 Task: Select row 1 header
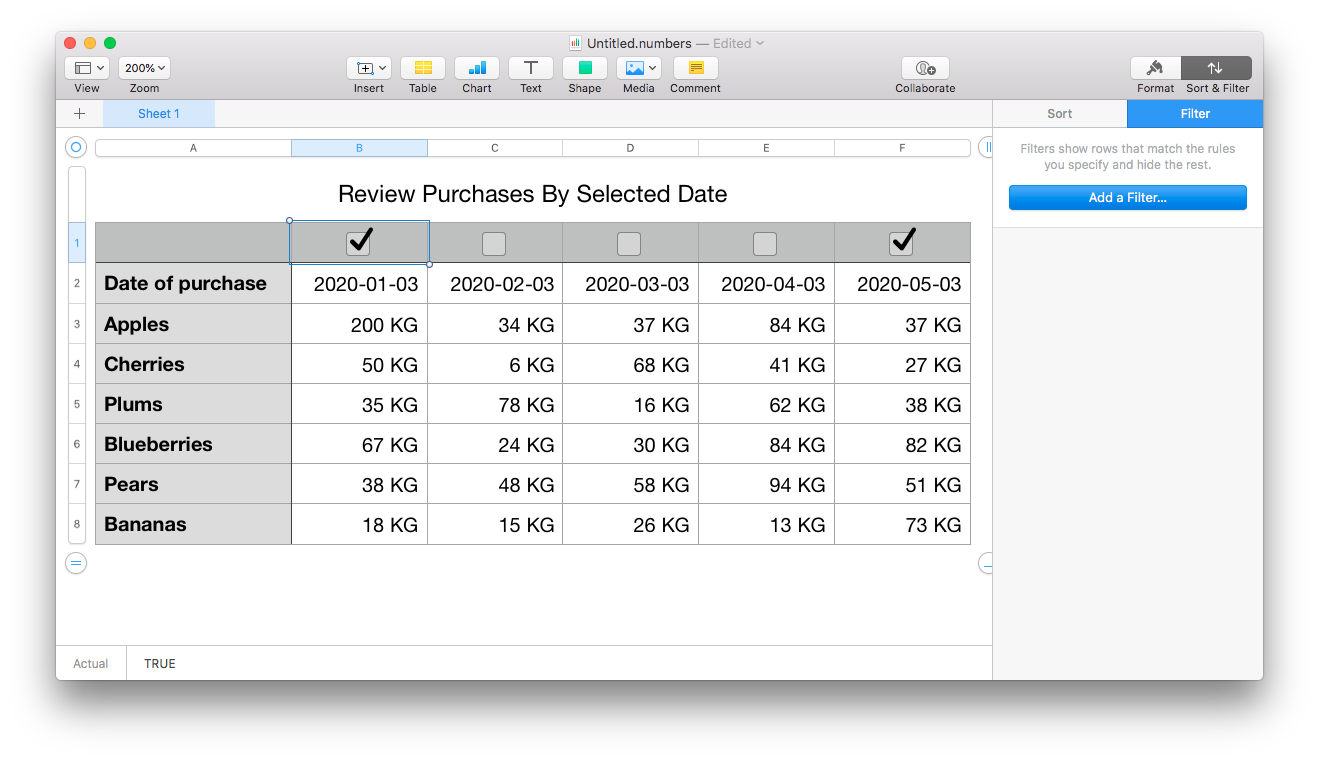pos(77,243)
